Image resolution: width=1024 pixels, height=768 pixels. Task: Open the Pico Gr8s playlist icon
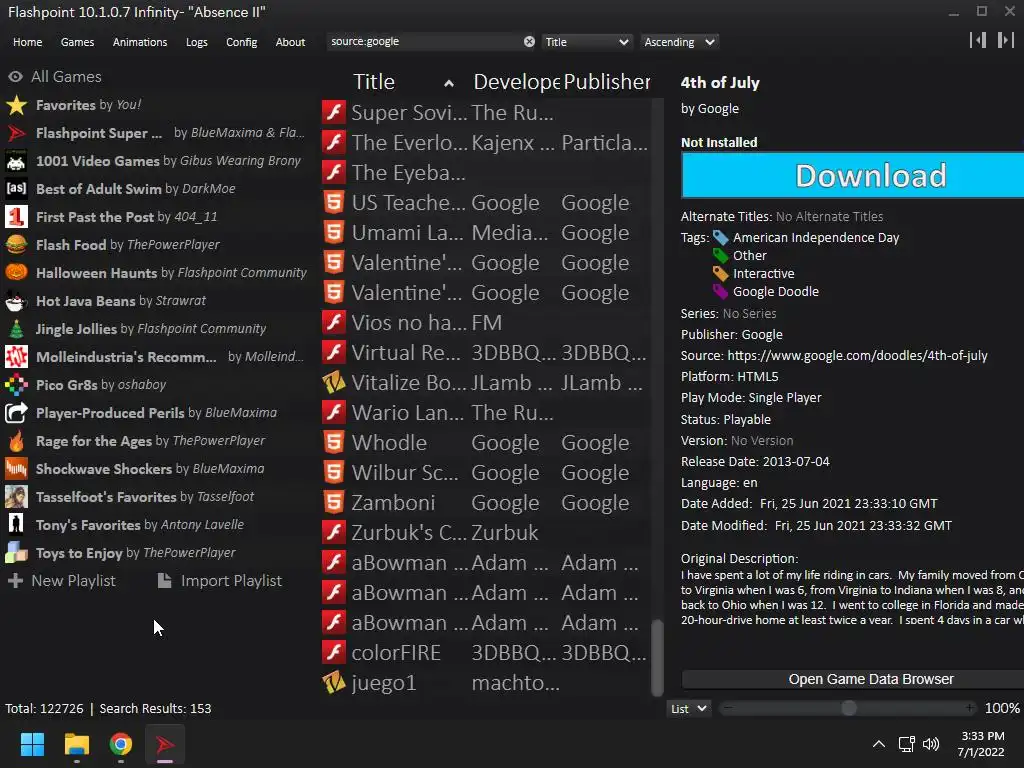(16, 385)
